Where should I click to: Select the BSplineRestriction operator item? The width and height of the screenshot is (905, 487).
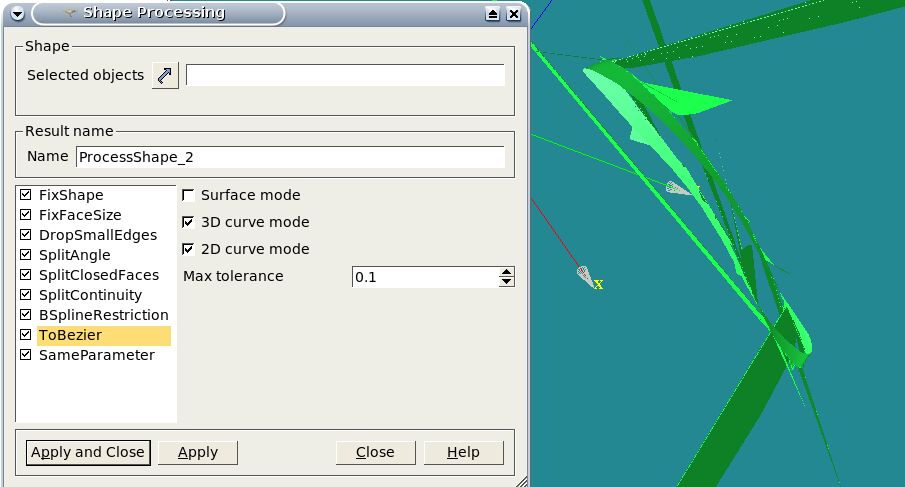coord(103,315)
